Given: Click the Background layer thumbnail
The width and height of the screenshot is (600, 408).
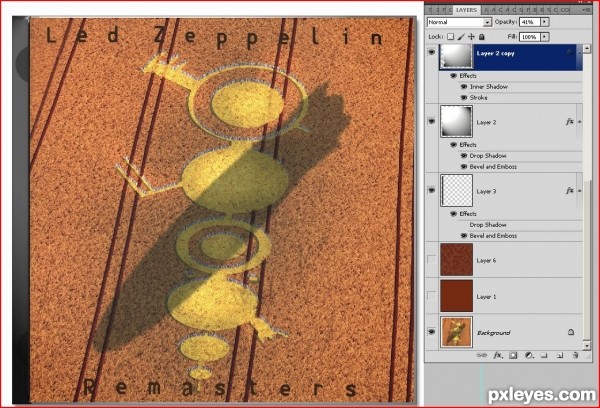Looking at the screenshot, I should [457, 332].
